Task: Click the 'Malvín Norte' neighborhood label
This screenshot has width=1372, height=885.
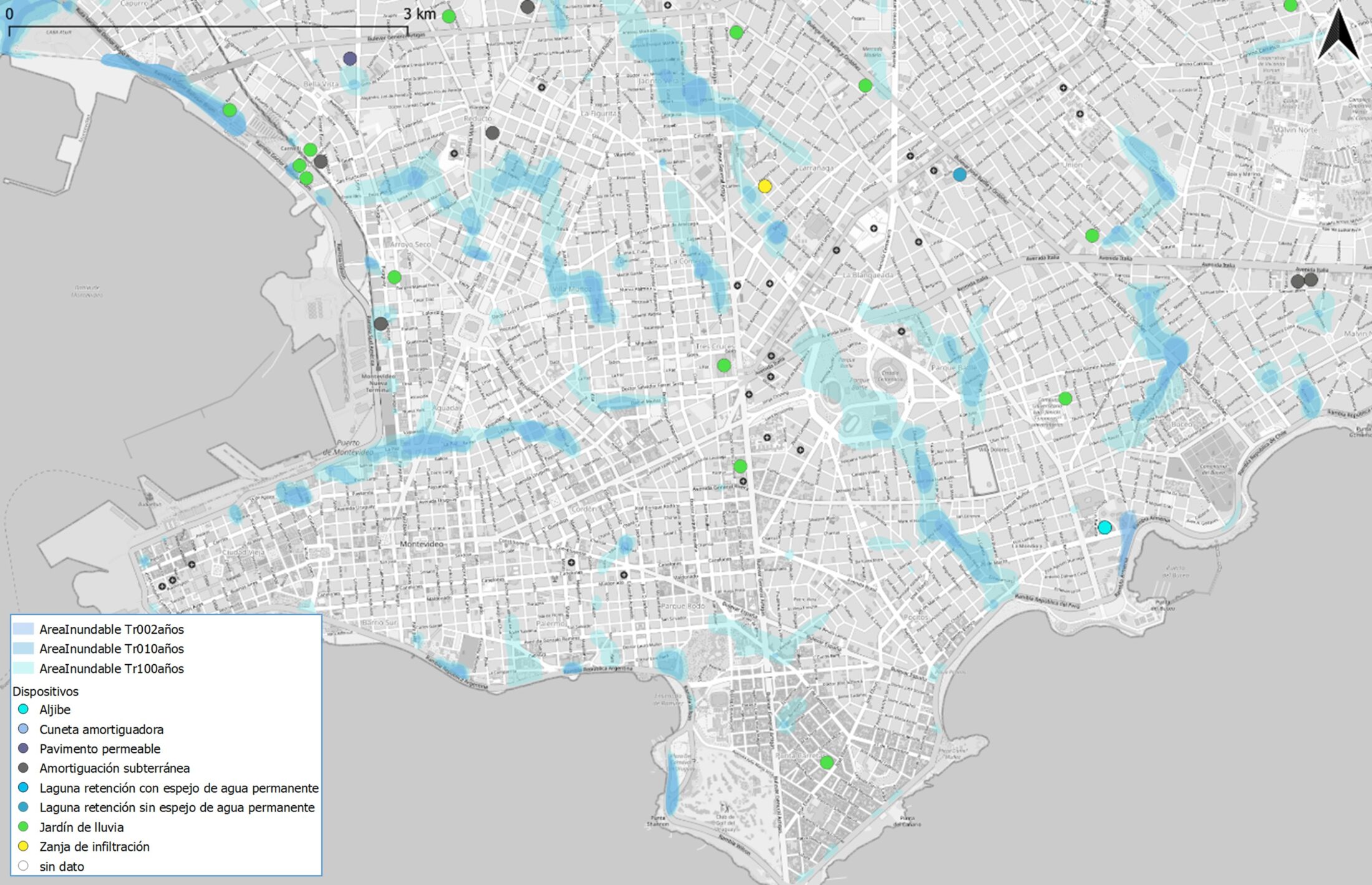Action: (x=1296, y=130)
